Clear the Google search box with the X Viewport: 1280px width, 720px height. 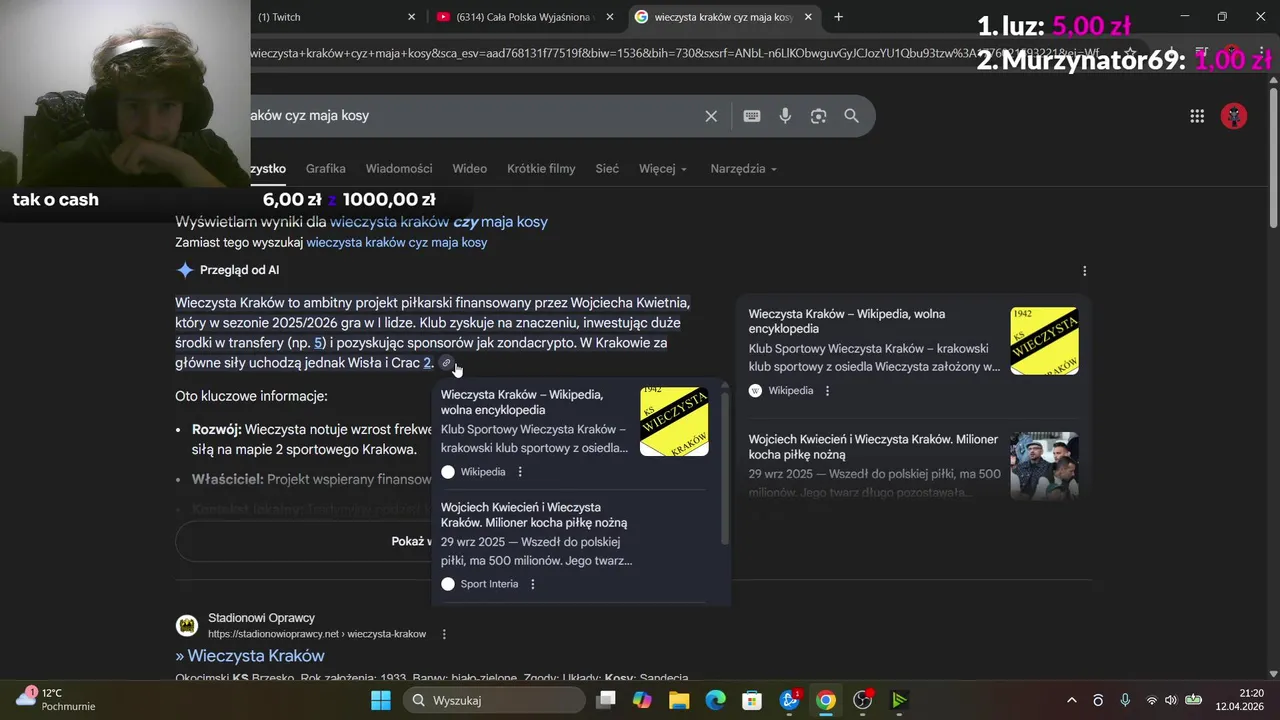click(x=711, y=116)
